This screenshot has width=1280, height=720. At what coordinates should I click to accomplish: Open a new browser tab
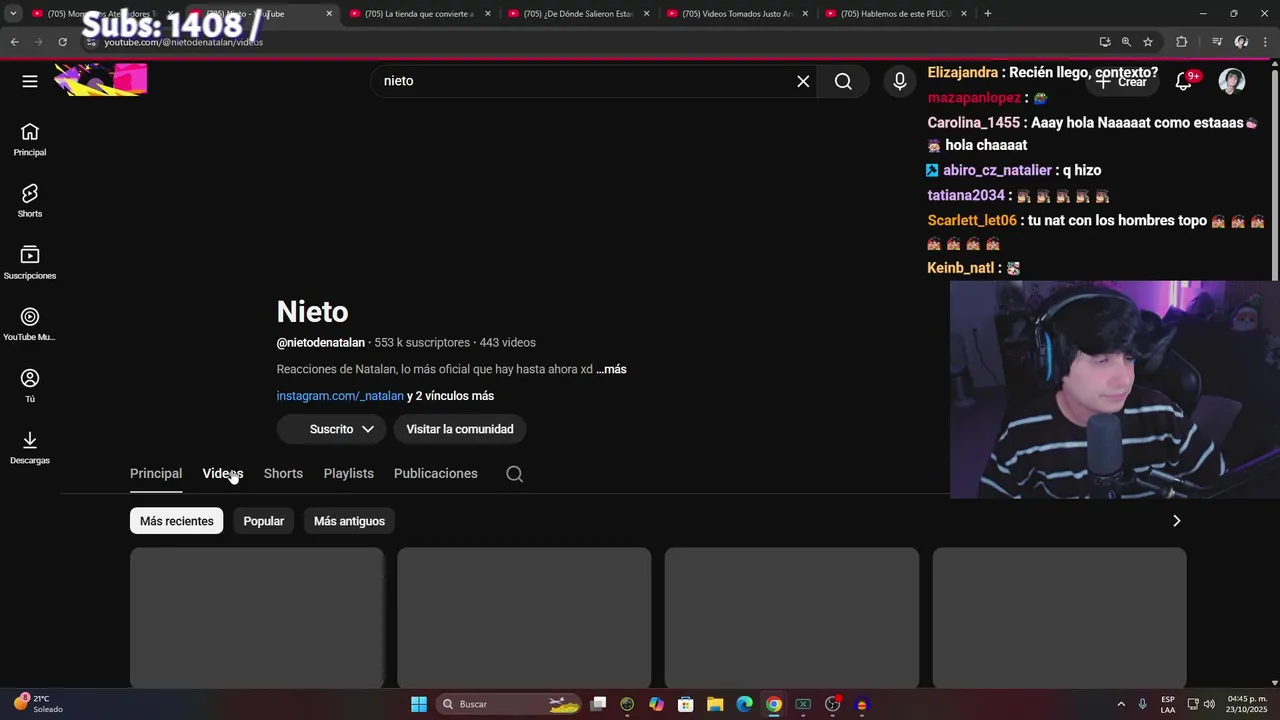(988, 13)
